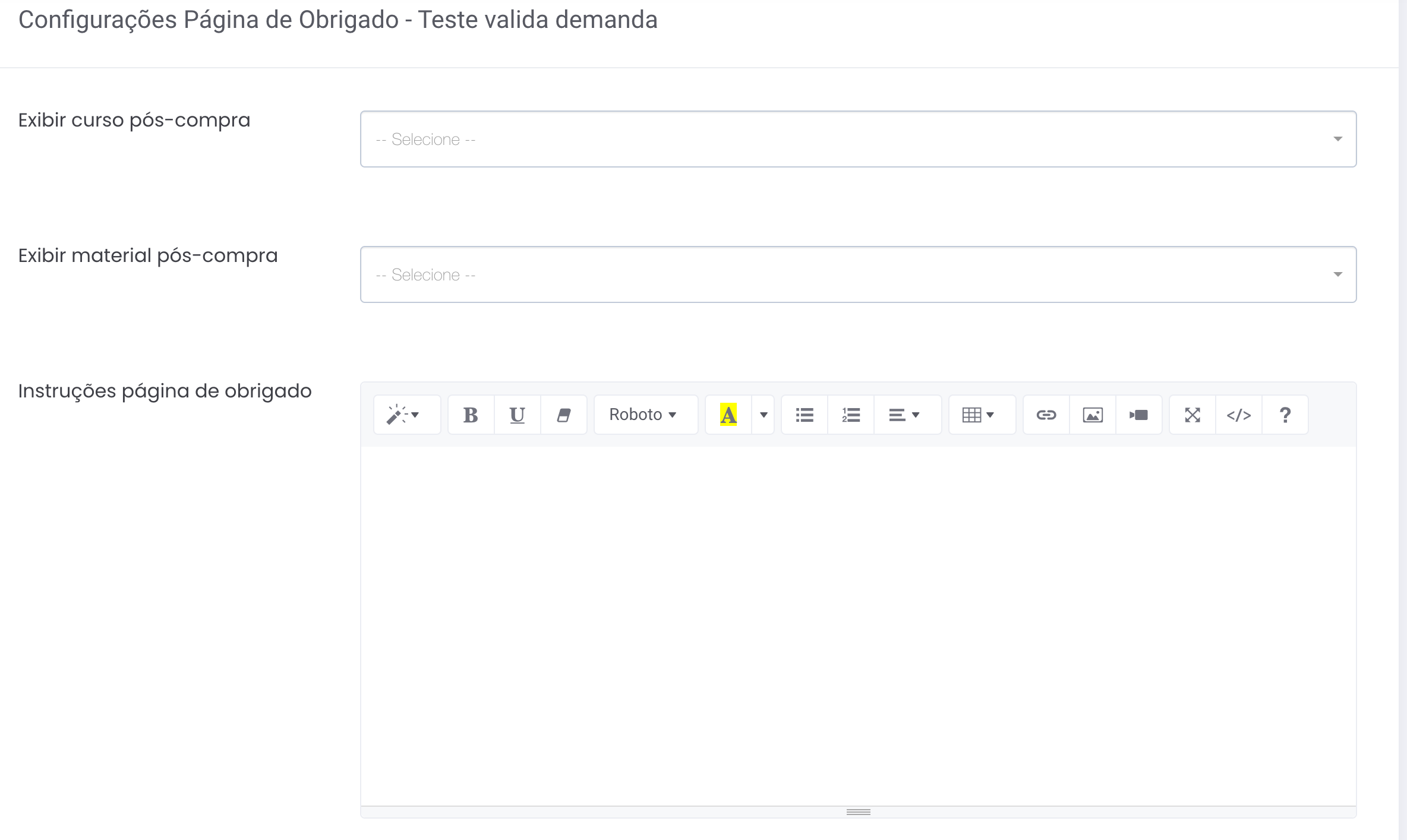Open the magic wand Style menu

[406, 415]
